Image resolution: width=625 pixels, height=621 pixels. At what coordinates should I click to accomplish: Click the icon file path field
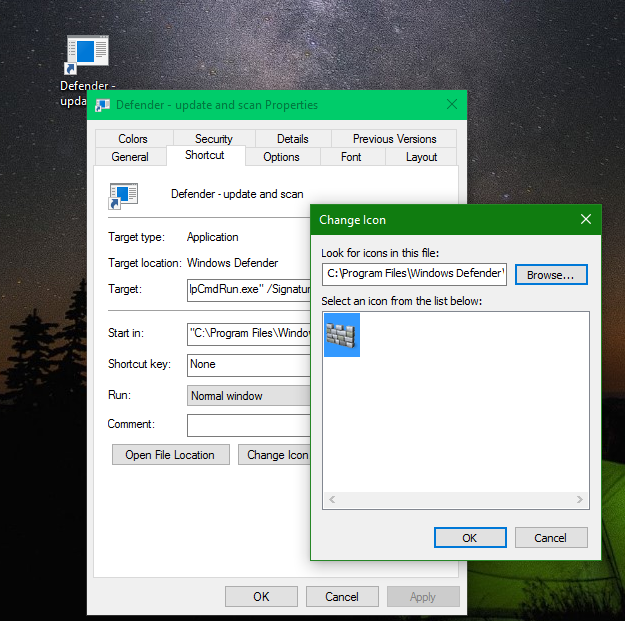click(x=414, y=274)
